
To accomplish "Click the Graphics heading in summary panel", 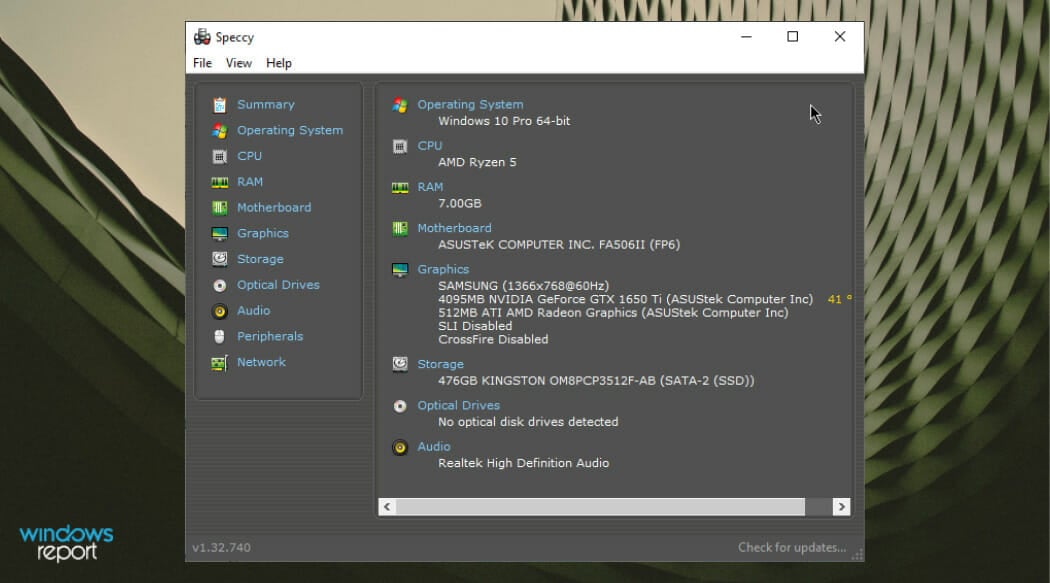I will pyautogui.click(x=443, y=269).
